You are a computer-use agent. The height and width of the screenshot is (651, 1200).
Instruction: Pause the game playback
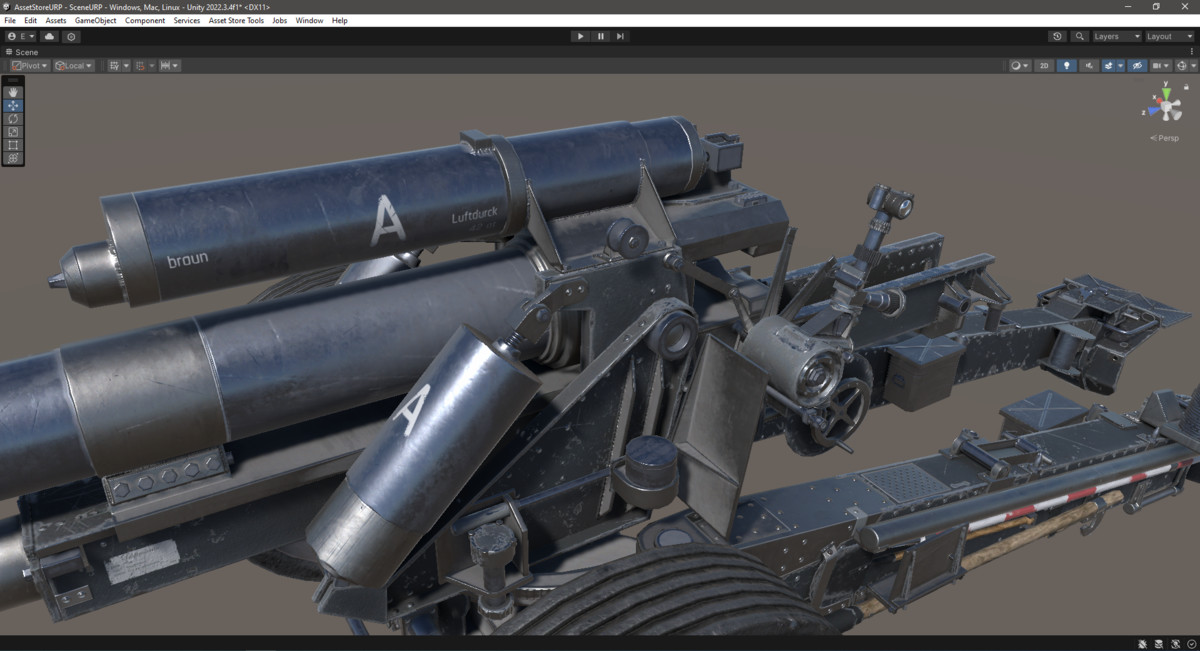601,36
